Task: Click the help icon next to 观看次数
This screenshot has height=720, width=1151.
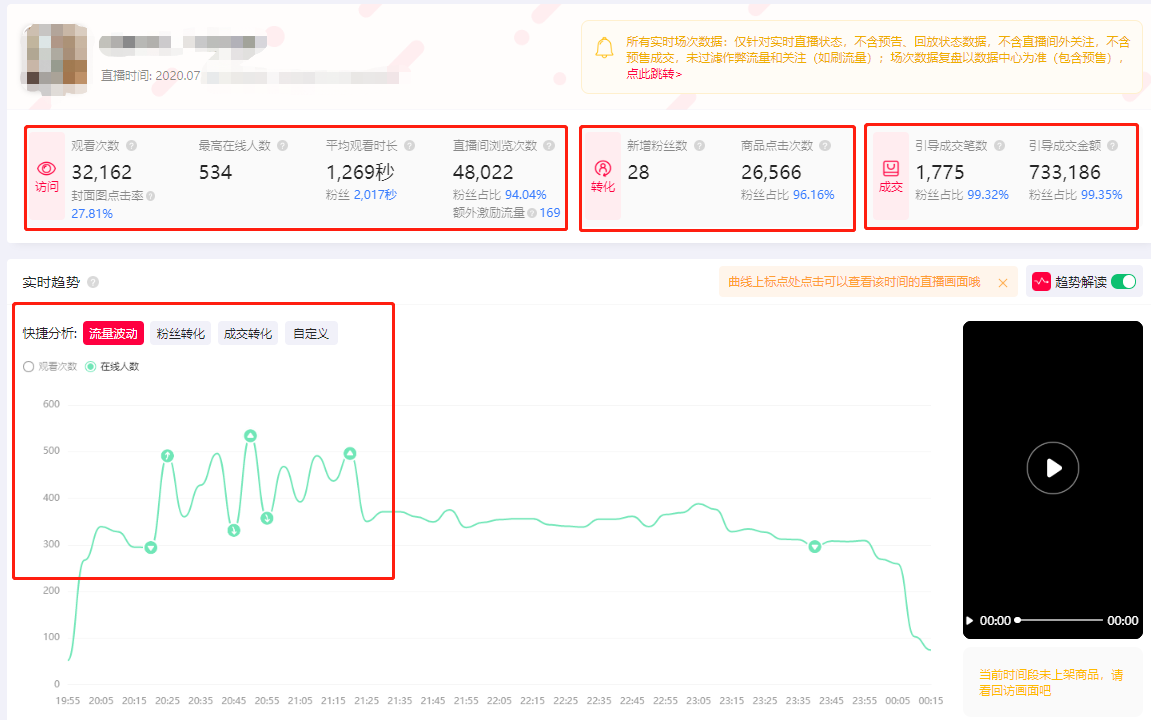Action: click(x=131, y=146)
